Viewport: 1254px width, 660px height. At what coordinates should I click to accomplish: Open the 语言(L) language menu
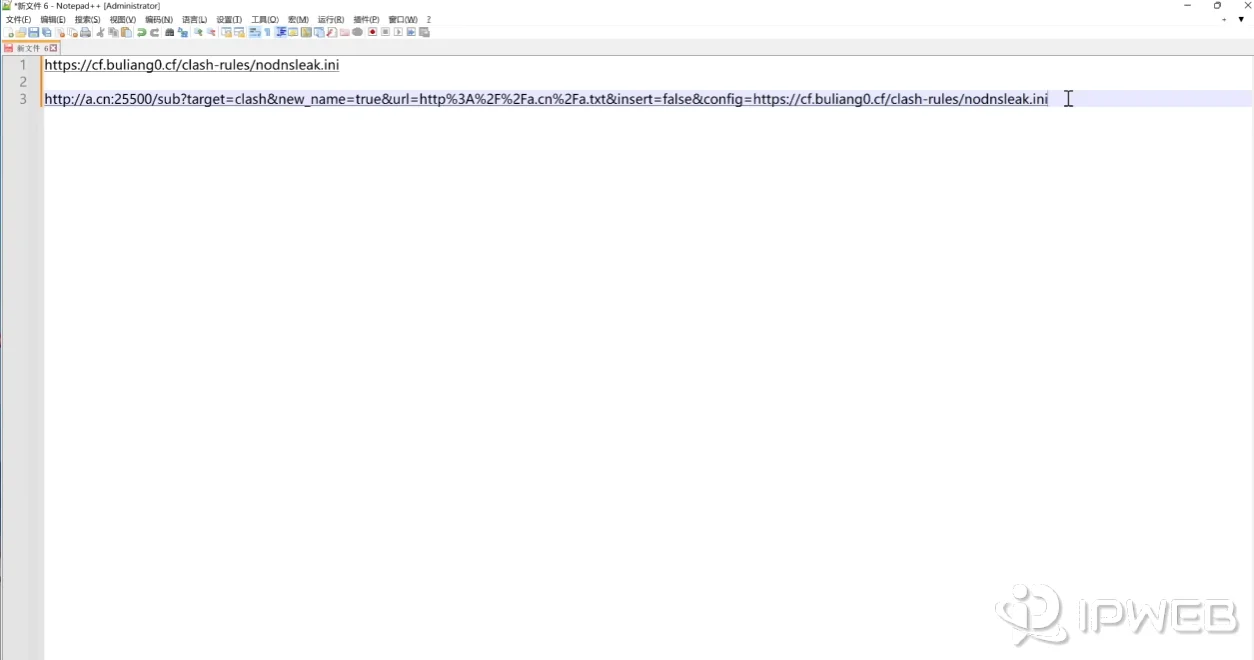point(194,19)
